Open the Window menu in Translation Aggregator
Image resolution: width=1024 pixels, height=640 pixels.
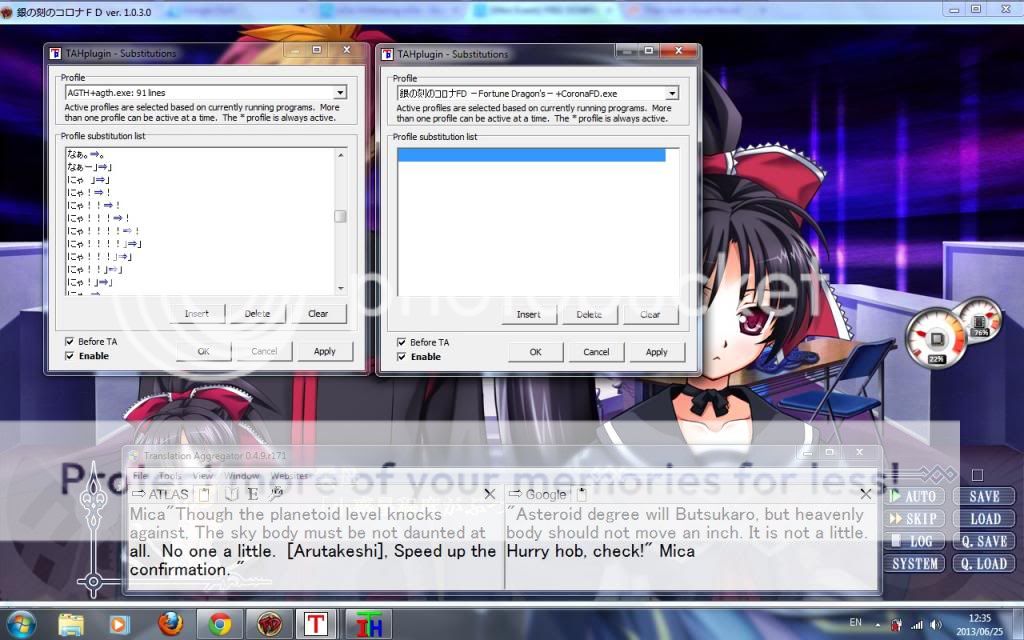241,476
